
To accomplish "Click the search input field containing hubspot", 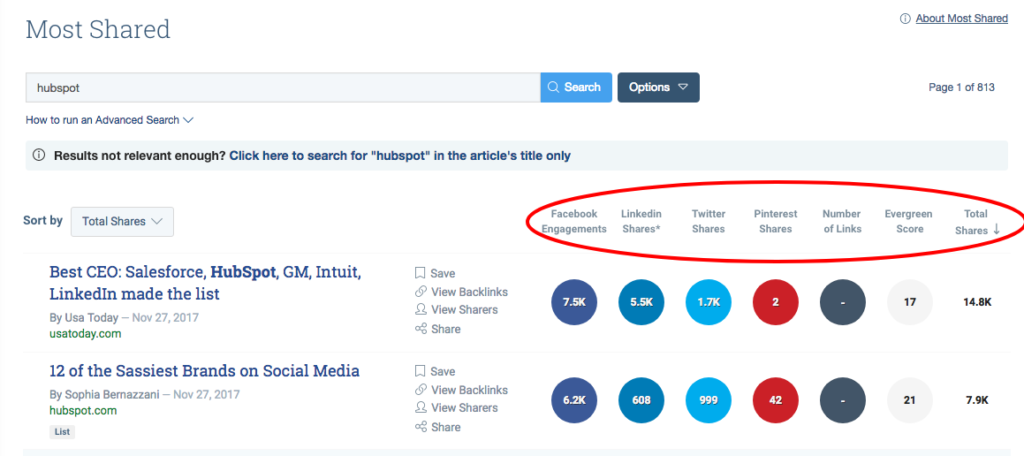I will (283, 87).
